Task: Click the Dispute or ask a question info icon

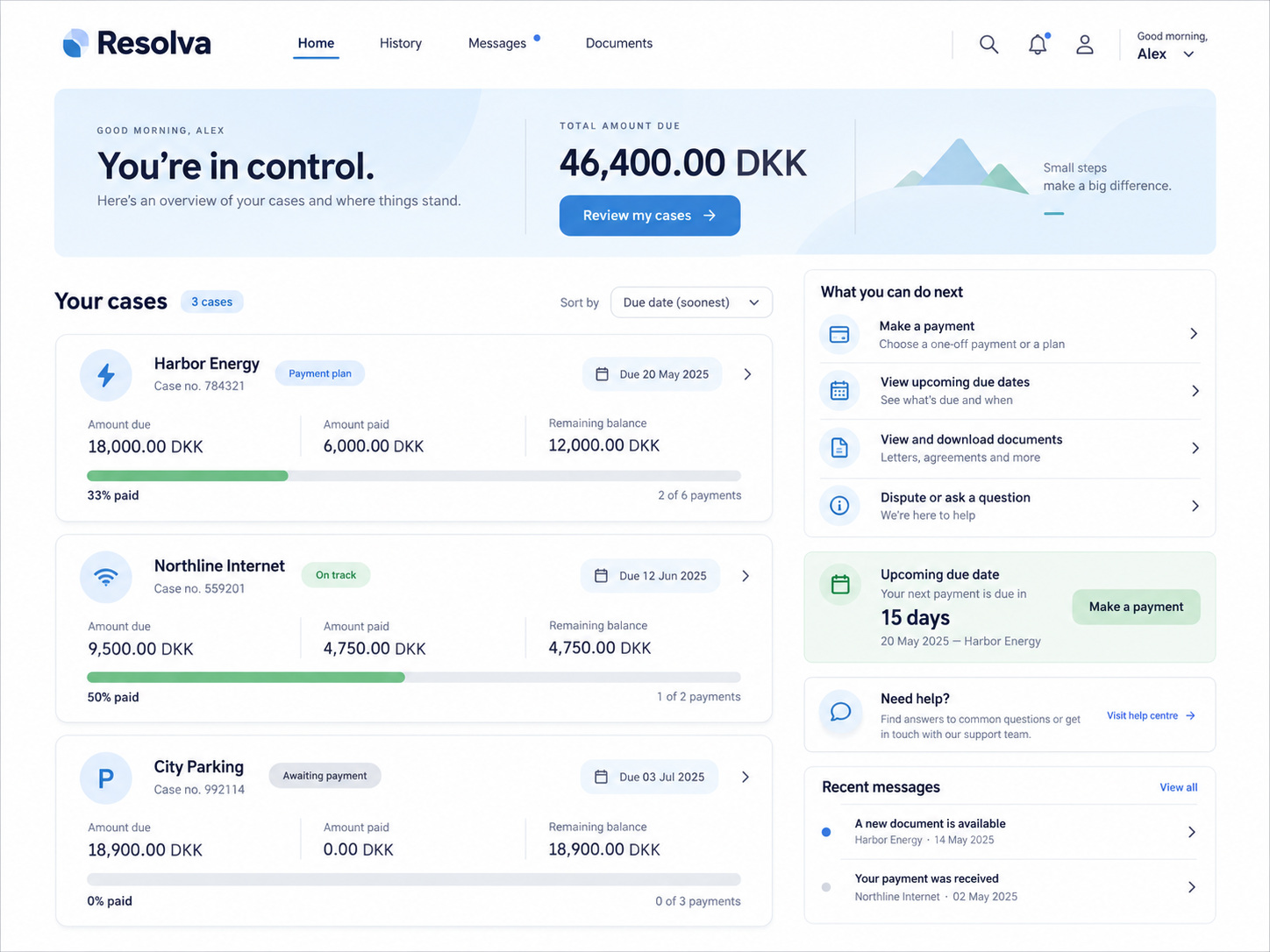Action: 839,506
